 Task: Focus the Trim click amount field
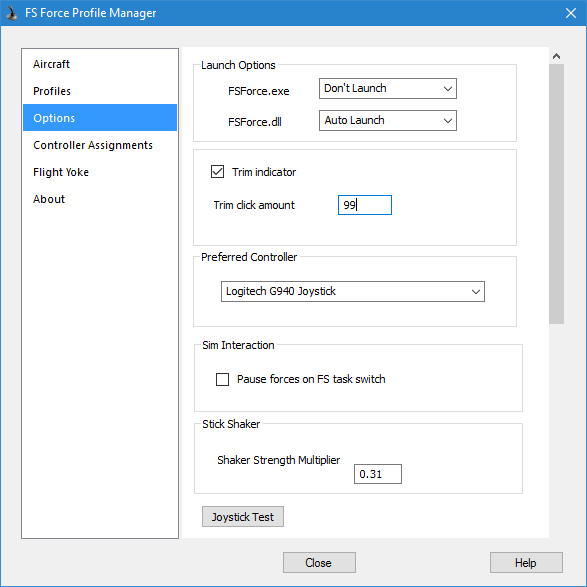click(365, 205)
